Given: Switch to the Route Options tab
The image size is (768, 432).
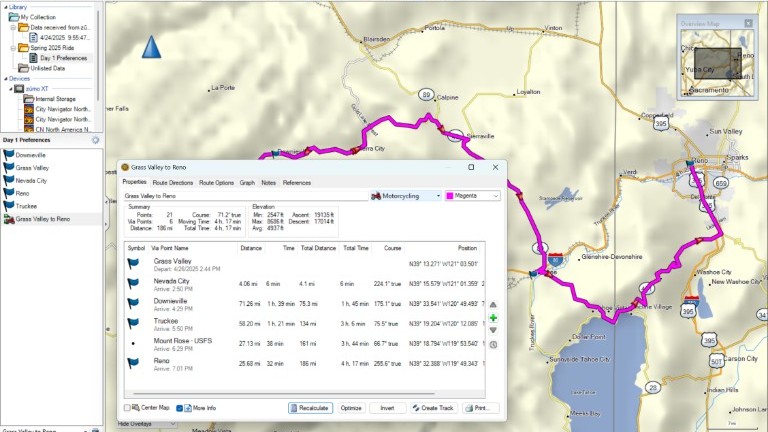Looking at the screenshot, I should 216,183.
